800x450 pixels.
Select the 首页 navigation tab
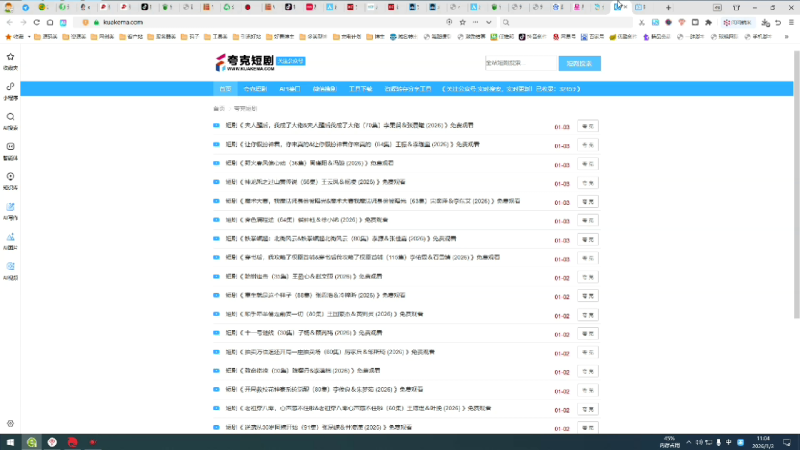[x=225, y=89]
